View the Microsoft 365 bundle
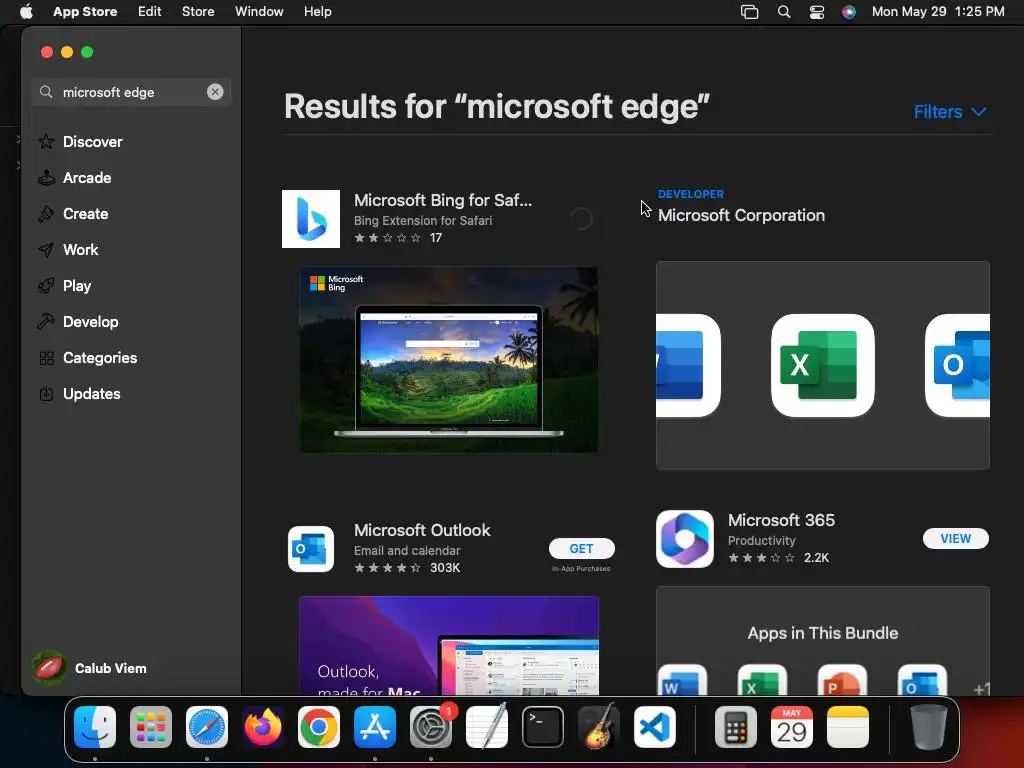1024x768 pixels. [x=955, y=539]
